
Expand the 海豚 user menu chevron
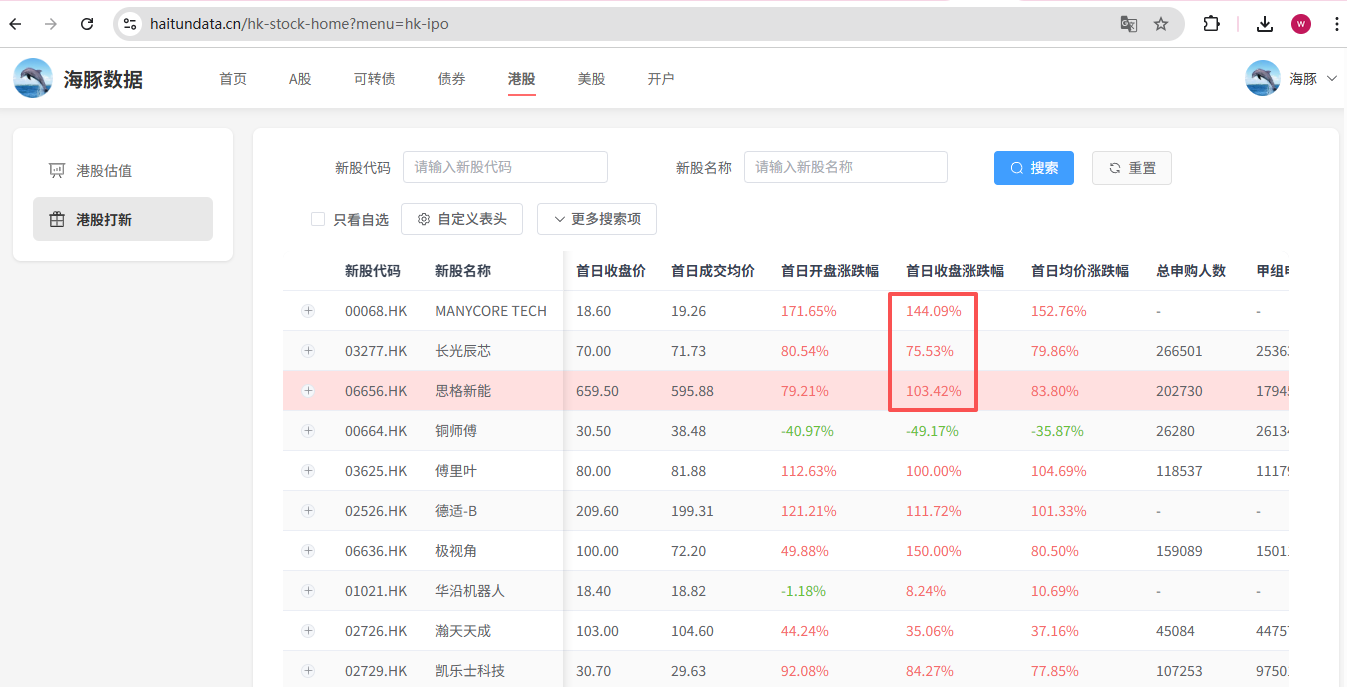pos(1331,78)
